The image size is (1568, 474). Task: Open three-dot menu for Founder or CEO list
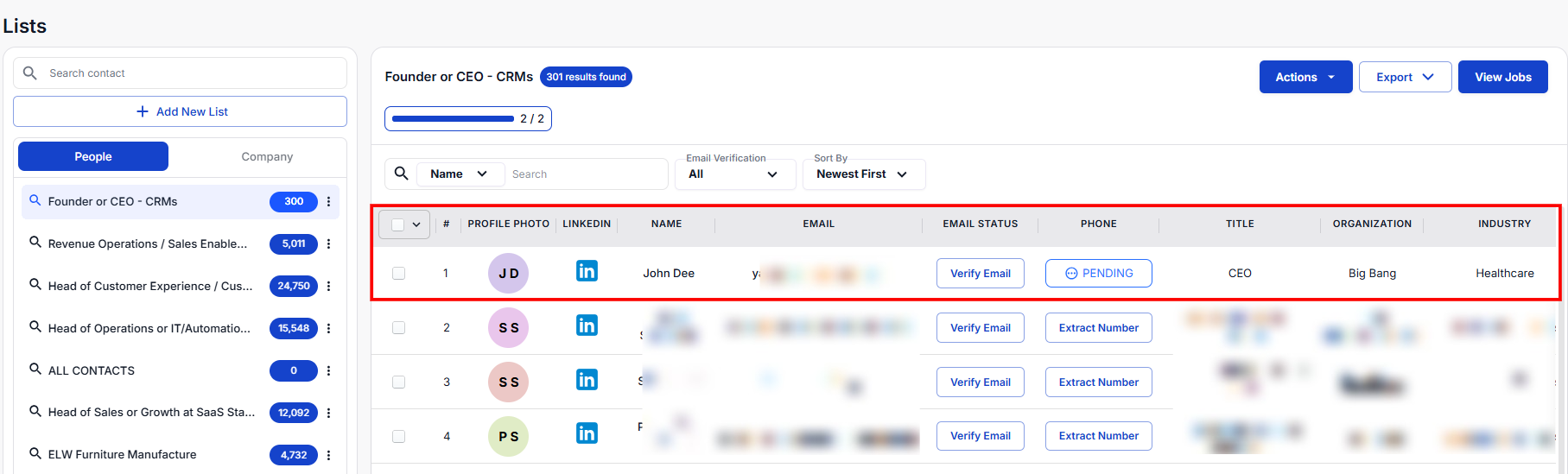(x=328, y=201)
